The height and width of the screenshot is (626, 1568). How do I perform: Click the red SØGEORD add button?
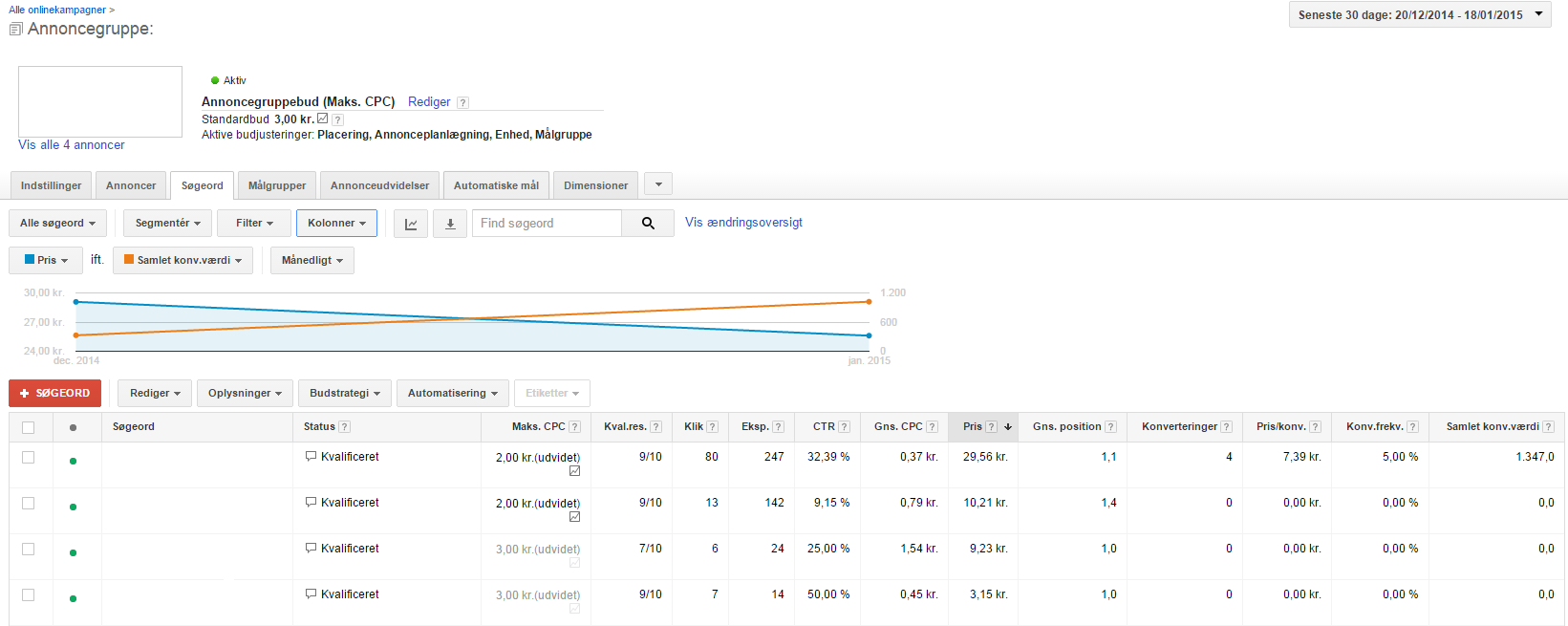54,394
